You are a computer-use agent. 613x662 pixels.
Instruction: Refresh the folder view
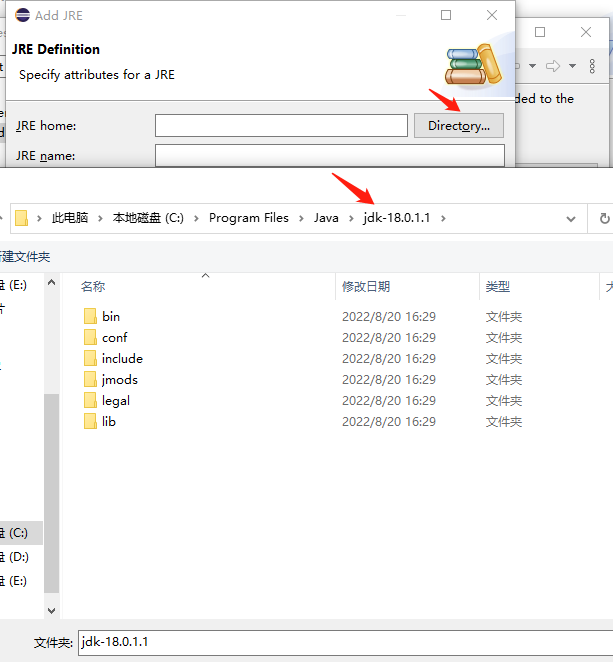tap(604, 218)
